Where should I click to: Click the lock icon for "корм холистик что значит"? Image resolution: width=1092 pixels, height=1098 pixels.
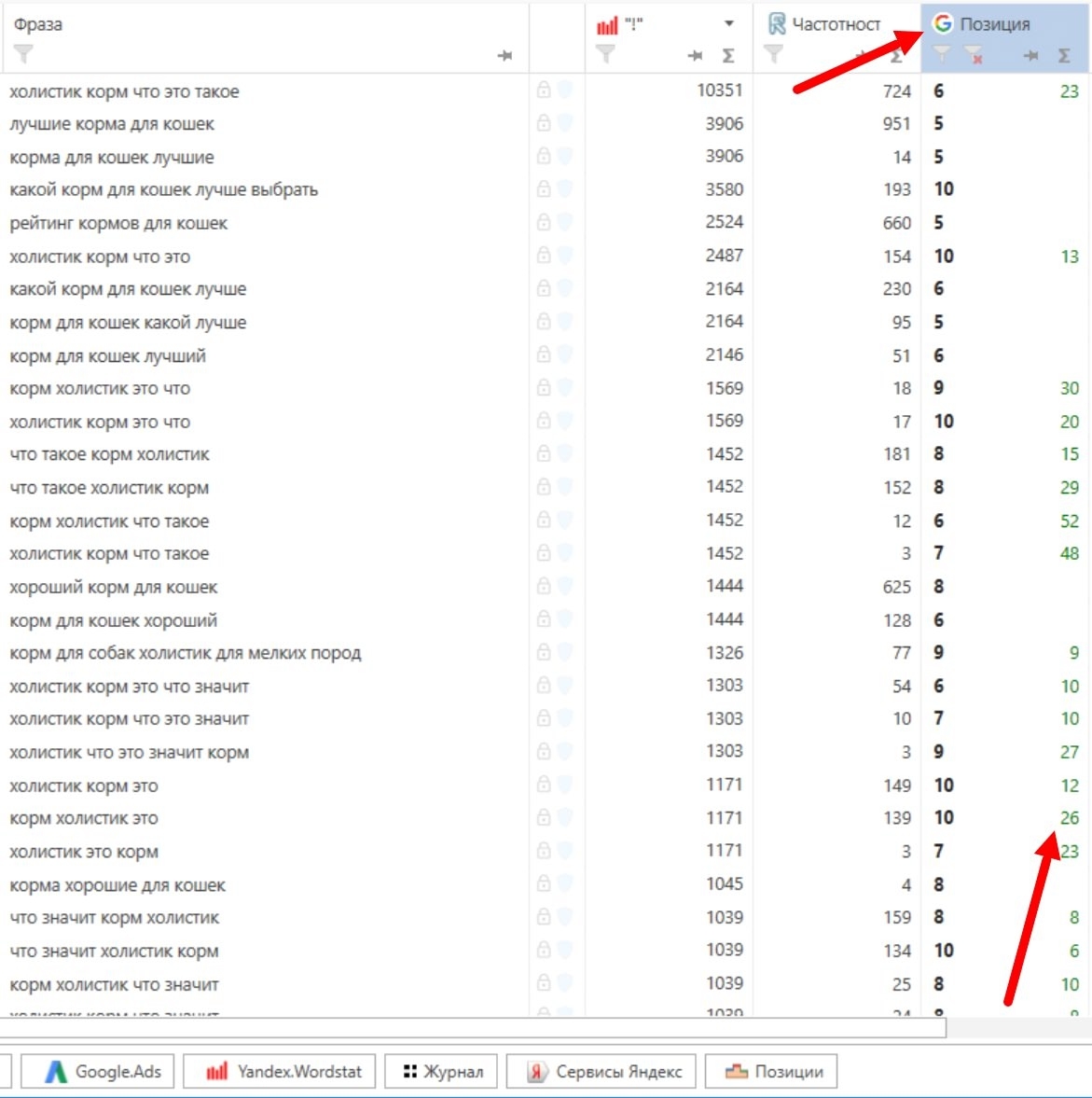tap(544, 982)
